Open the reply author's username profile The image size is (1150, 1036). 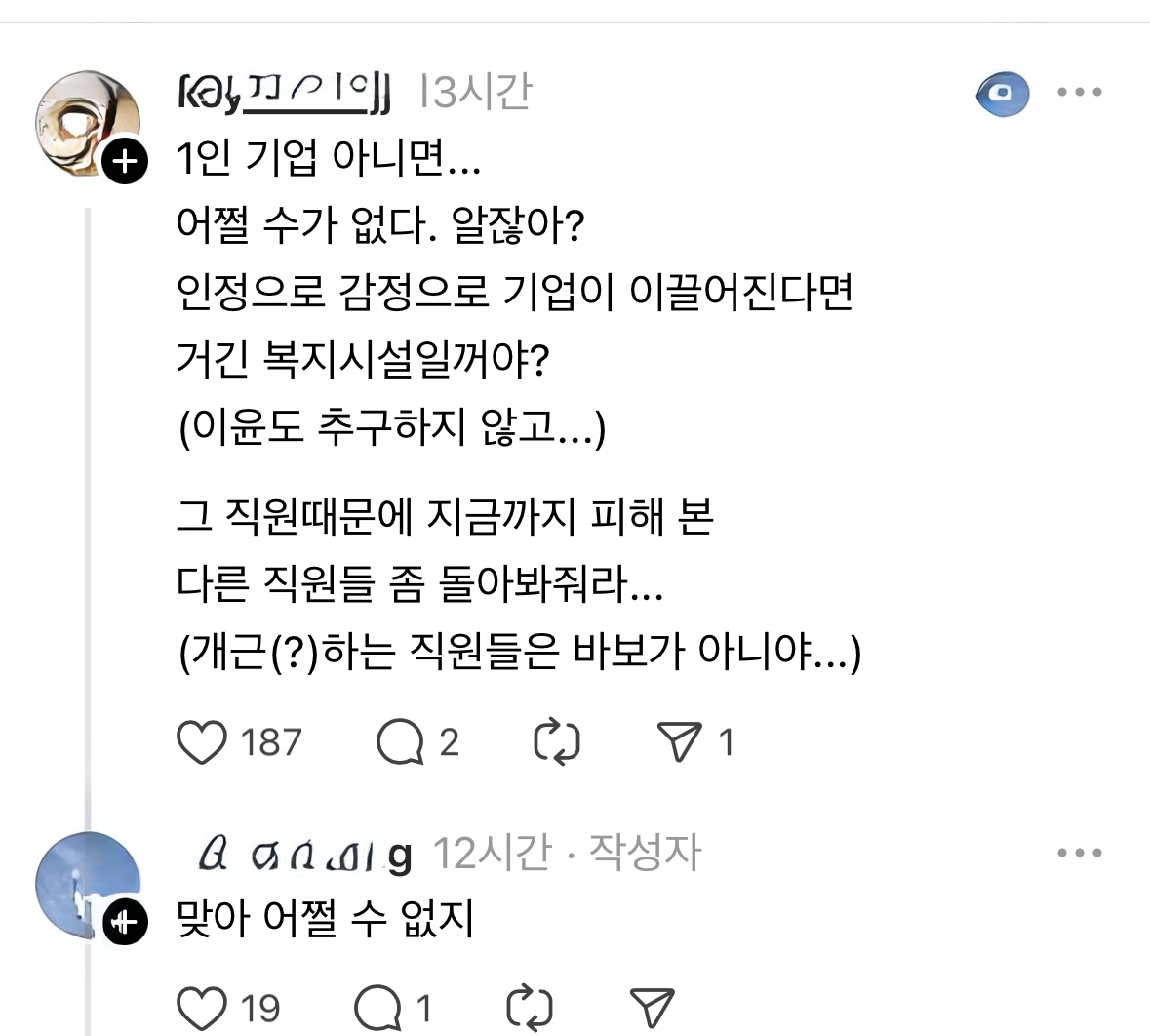304,855
